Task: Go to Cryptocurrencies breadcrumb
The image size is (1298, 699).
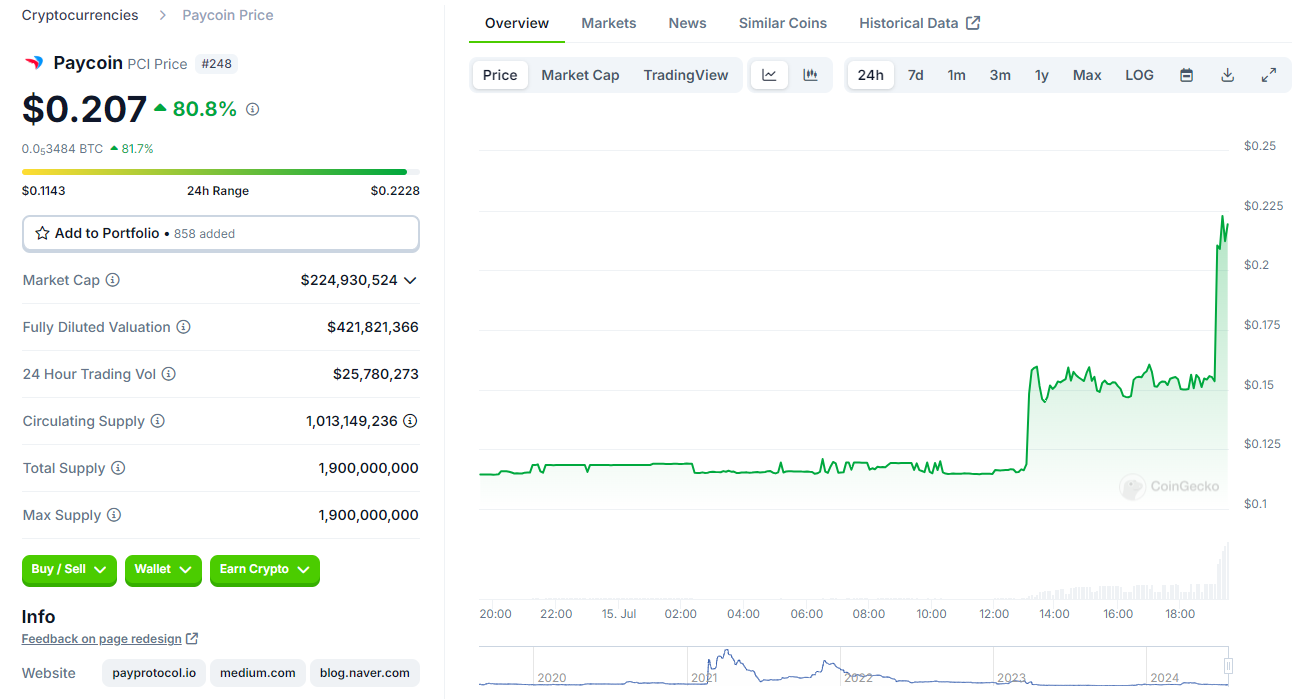Action: tap(80, 15)
